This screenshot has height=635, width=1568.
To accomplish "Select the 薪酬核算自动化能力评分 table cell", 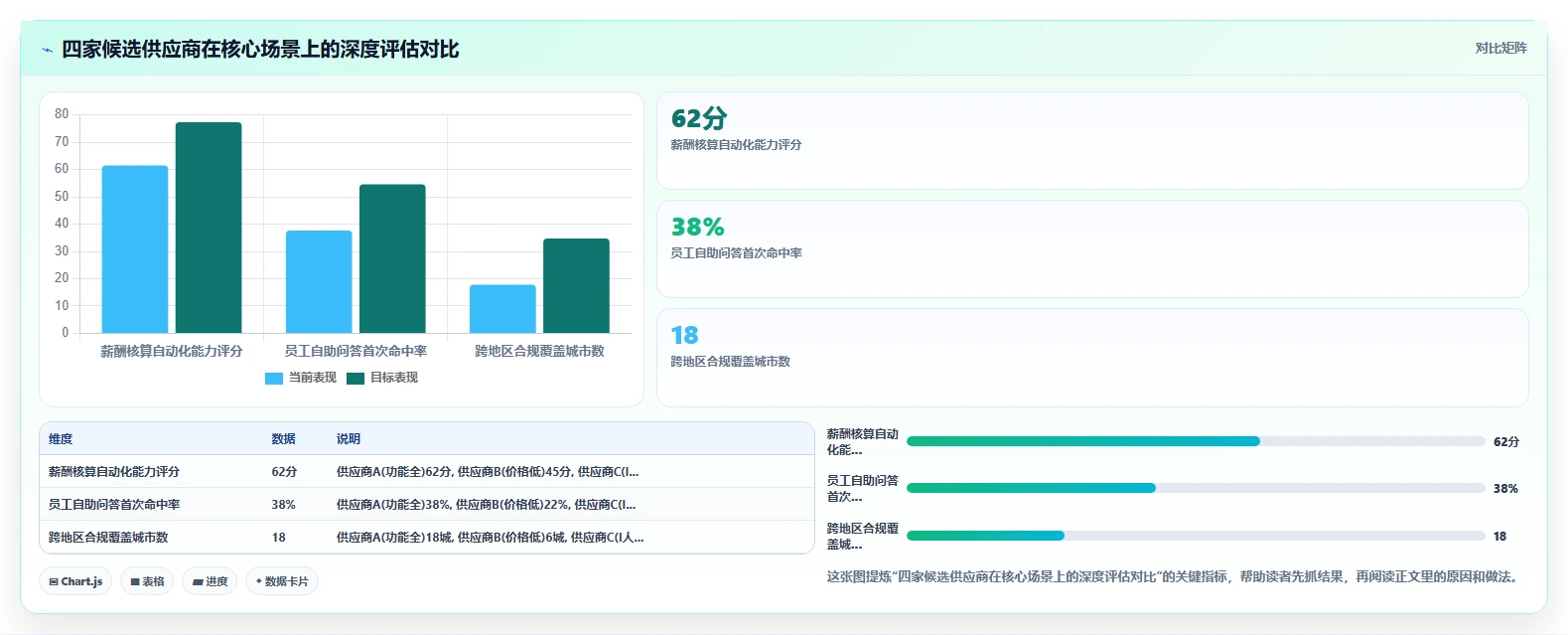I will tap(114, 472).
